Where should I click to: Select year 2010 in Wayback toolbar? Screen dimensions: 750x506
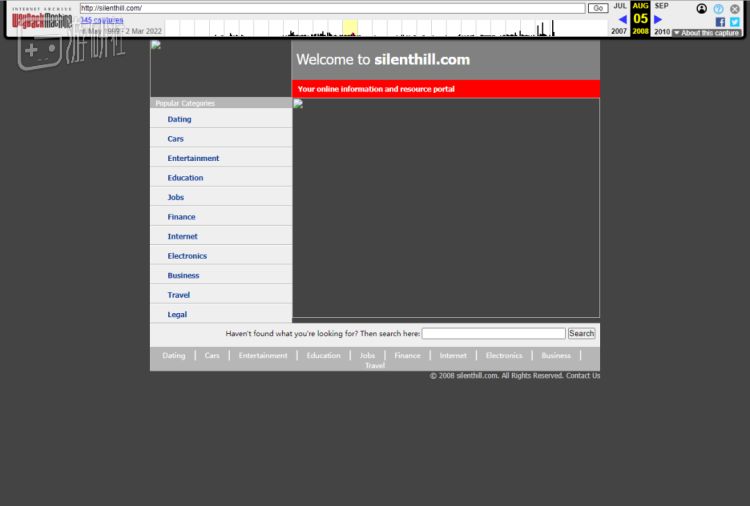pos(662,32)
